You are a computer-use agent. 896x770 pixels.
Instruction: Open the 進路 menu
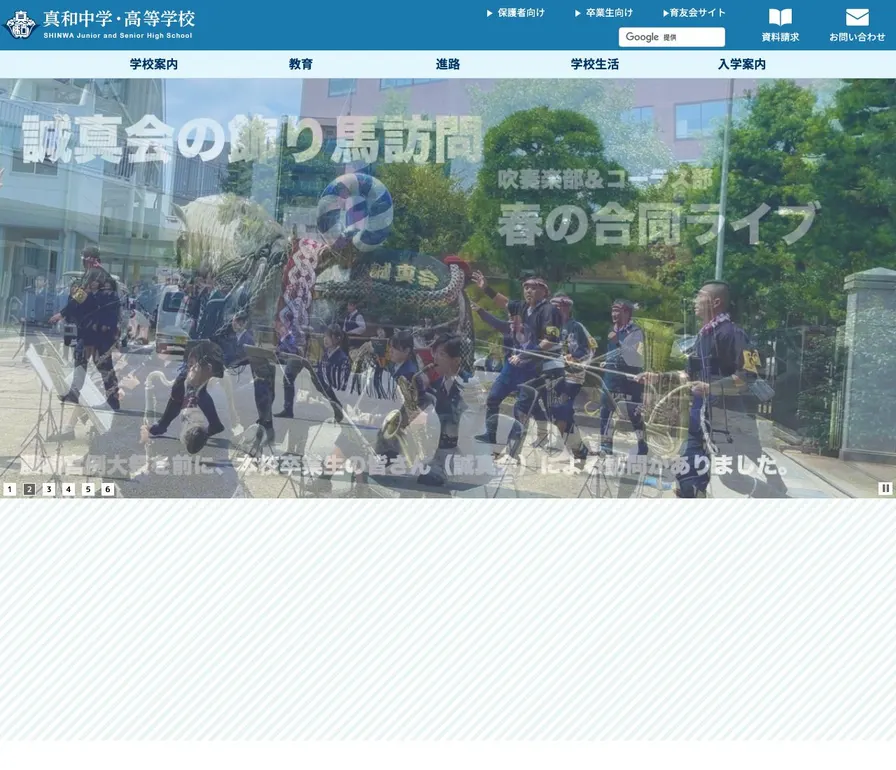[447, 64]
